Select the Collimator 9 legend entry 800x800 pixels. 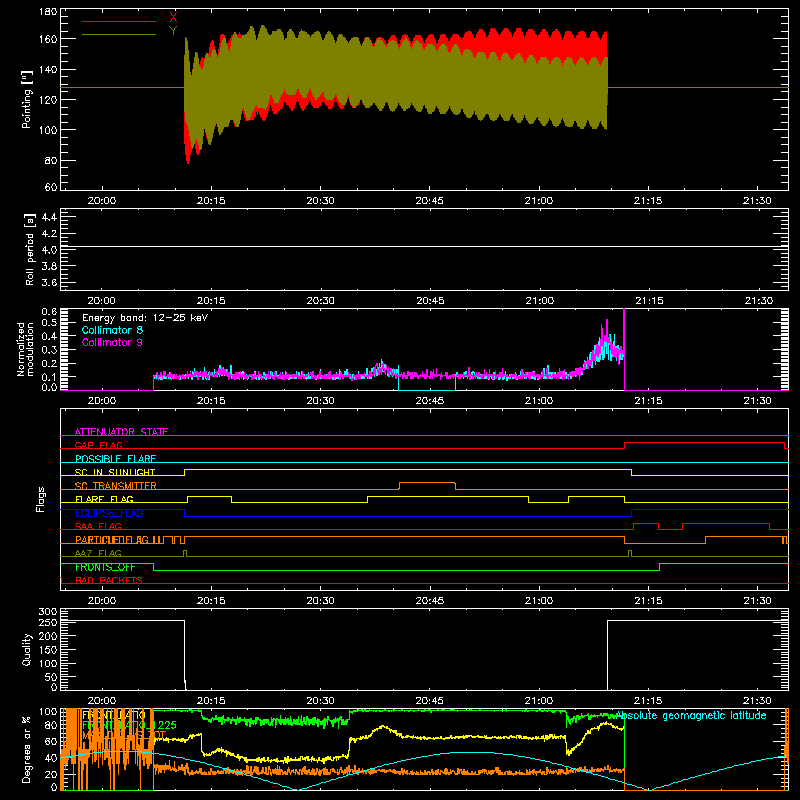pyautogui.click(x=112, y=342)
